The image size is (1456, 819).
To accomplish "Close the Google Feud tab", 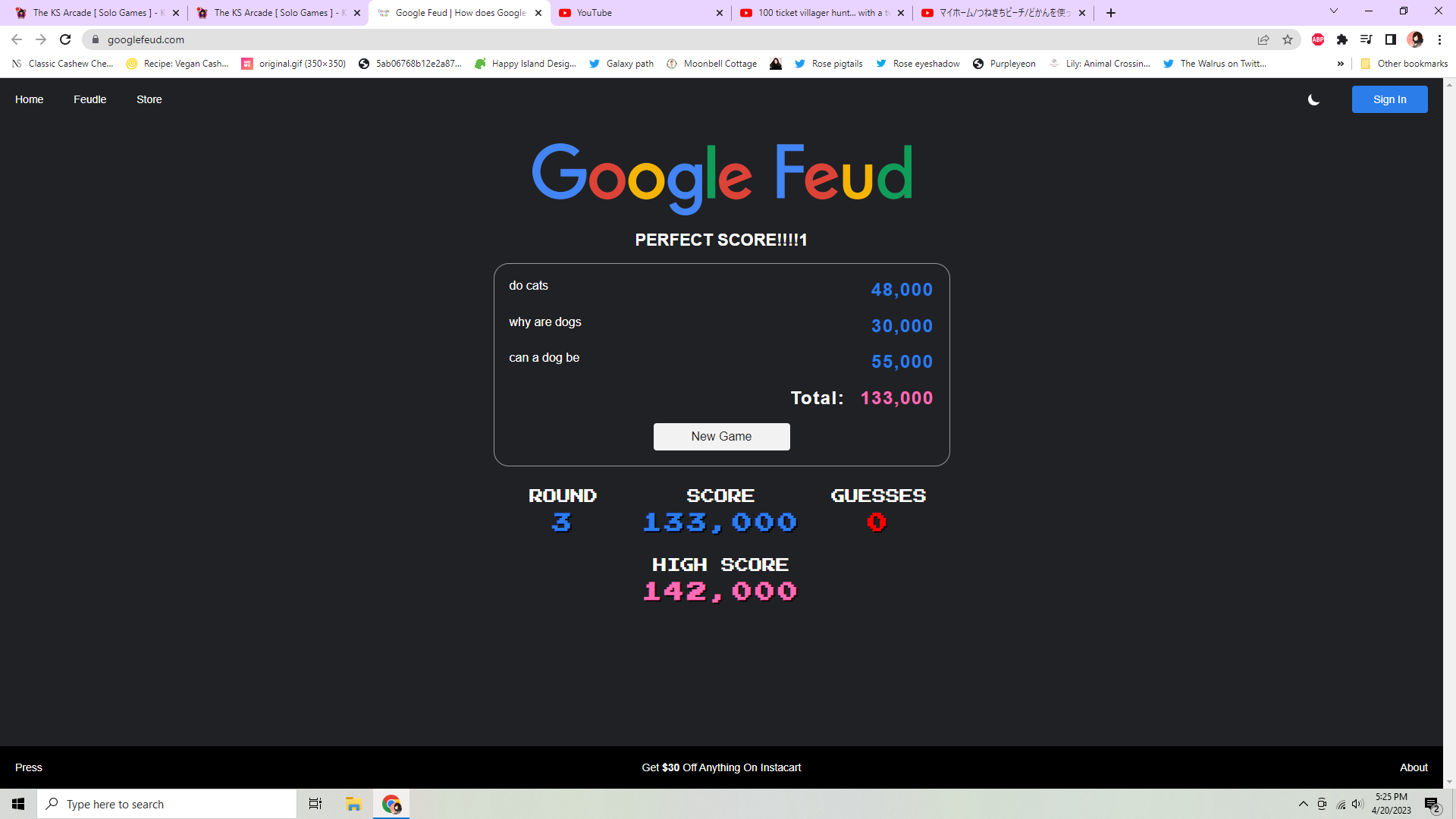I will click(538, 13).
